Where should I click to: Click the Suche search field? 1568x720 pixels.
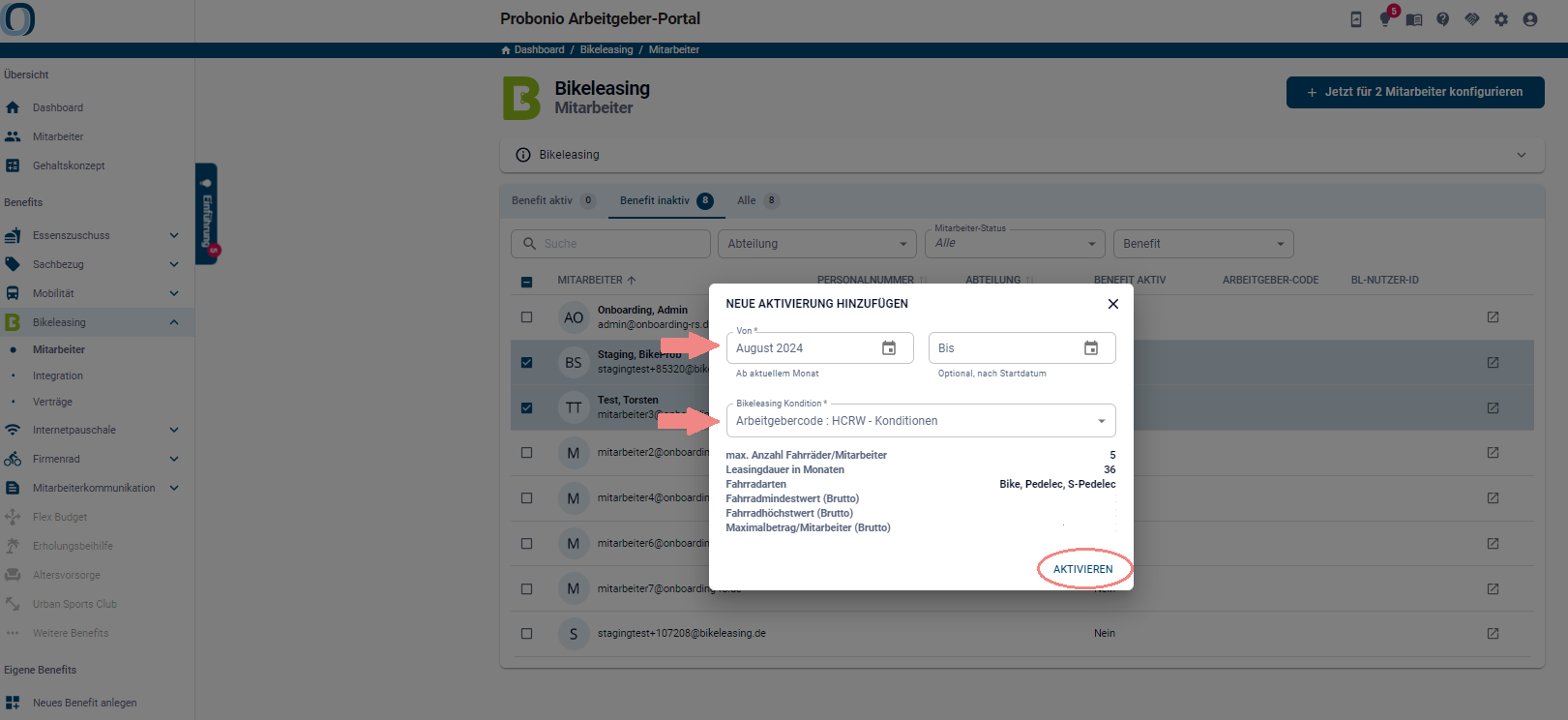click(610, 244)
